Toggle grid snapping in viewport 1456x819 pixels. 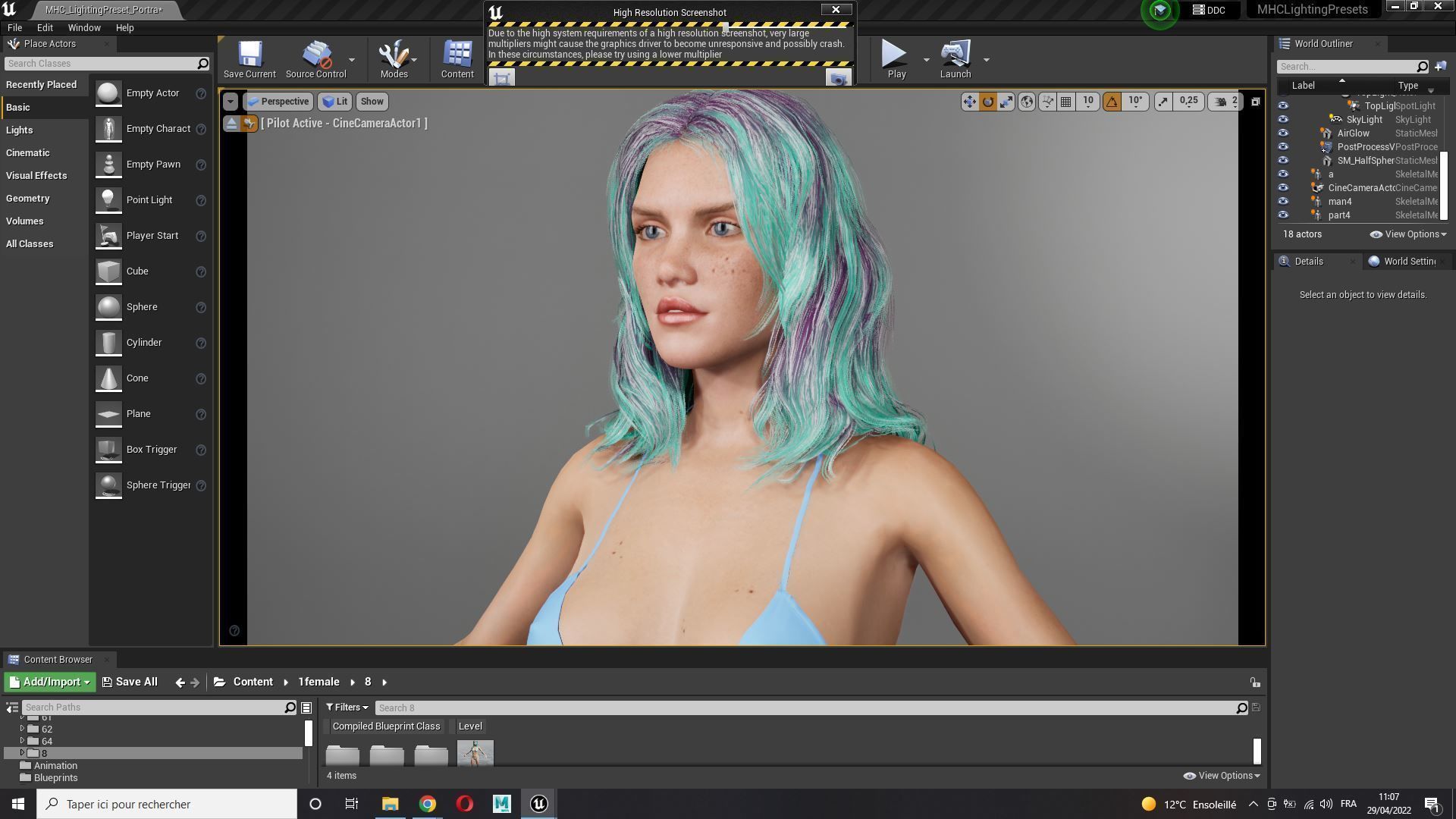tap(1066, 102)
